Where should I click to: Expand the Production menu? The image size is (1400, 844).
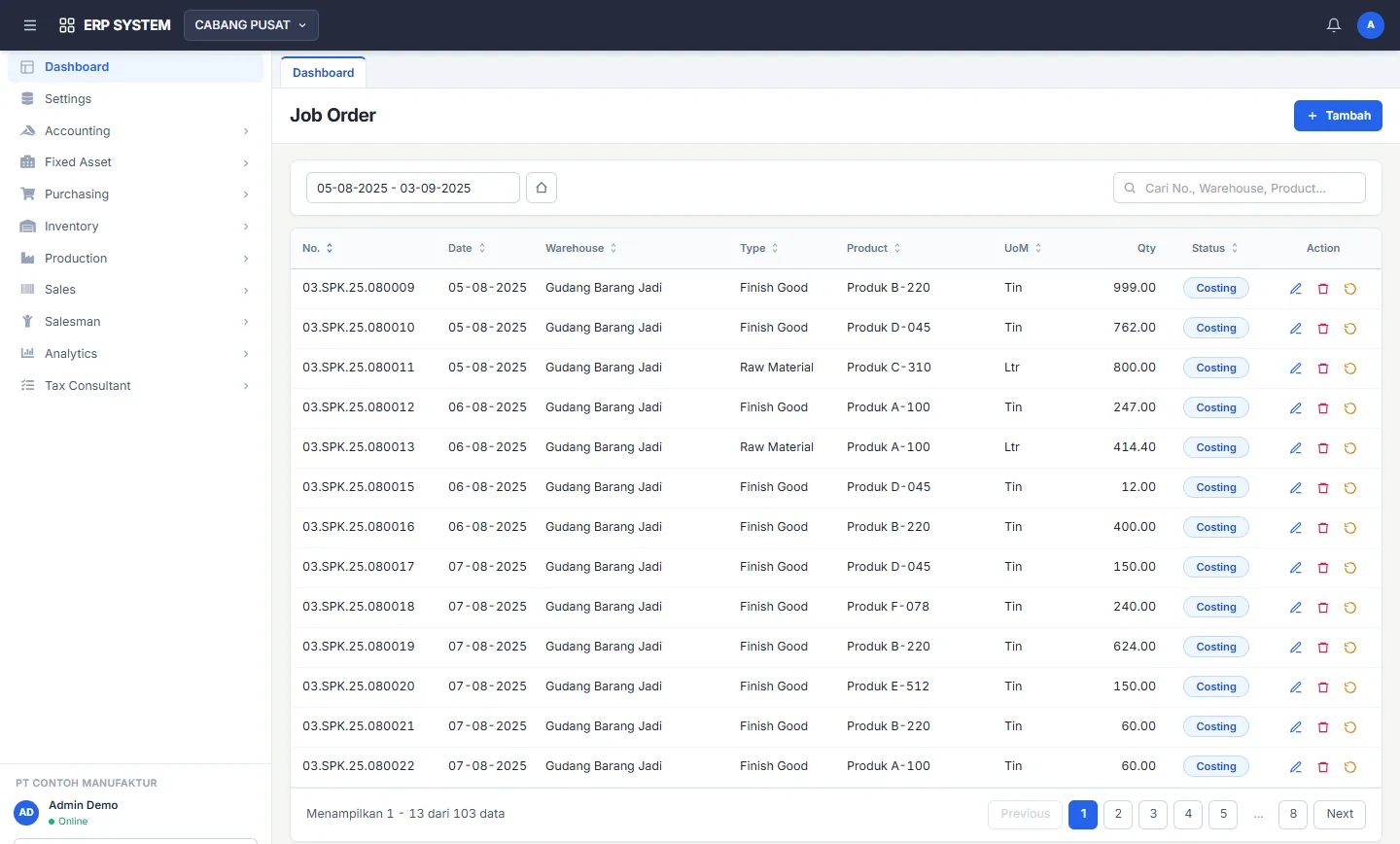point(136,259)
